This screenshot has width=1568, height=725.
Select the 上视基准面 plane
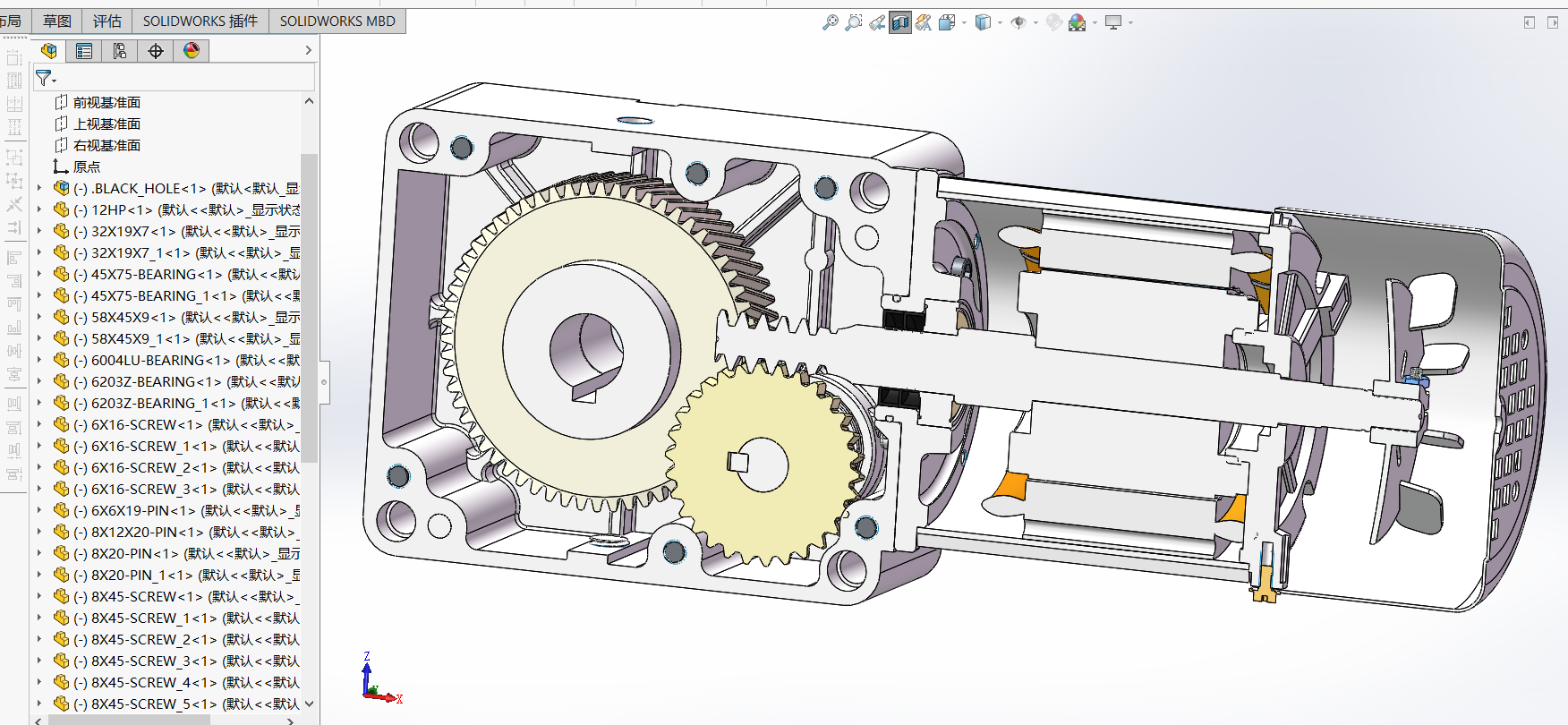coord(107,124)
